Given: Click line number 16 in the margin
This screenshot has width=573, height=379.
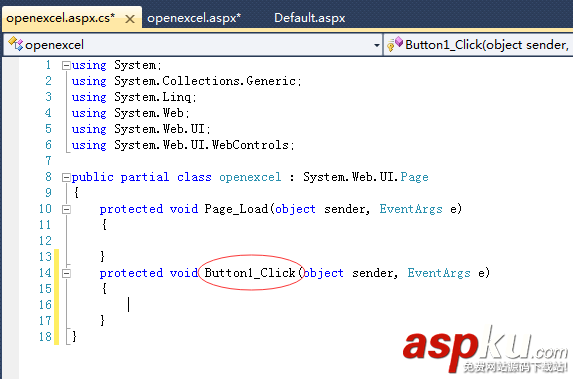Looking at the screenshot, I should pyautogui.click(x=45, y=305).
